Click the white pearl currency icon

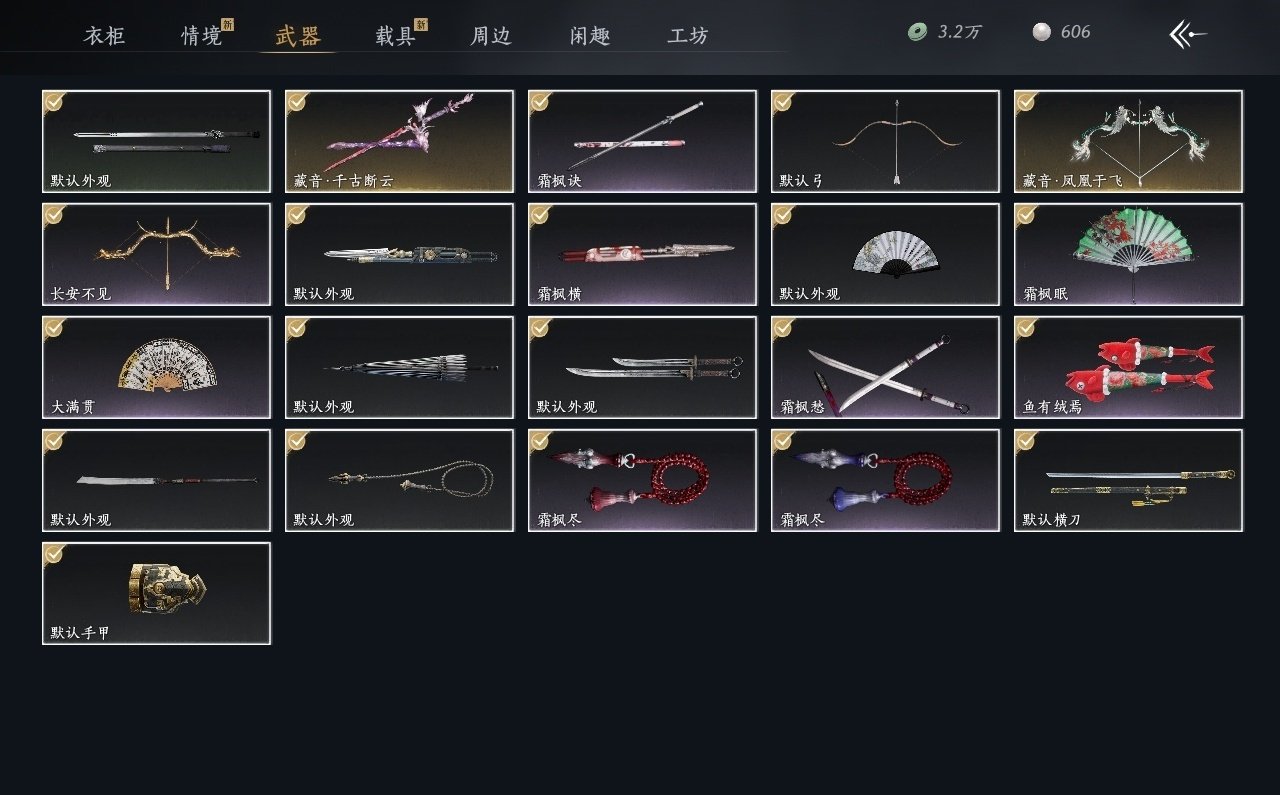tap(1041, 32)
